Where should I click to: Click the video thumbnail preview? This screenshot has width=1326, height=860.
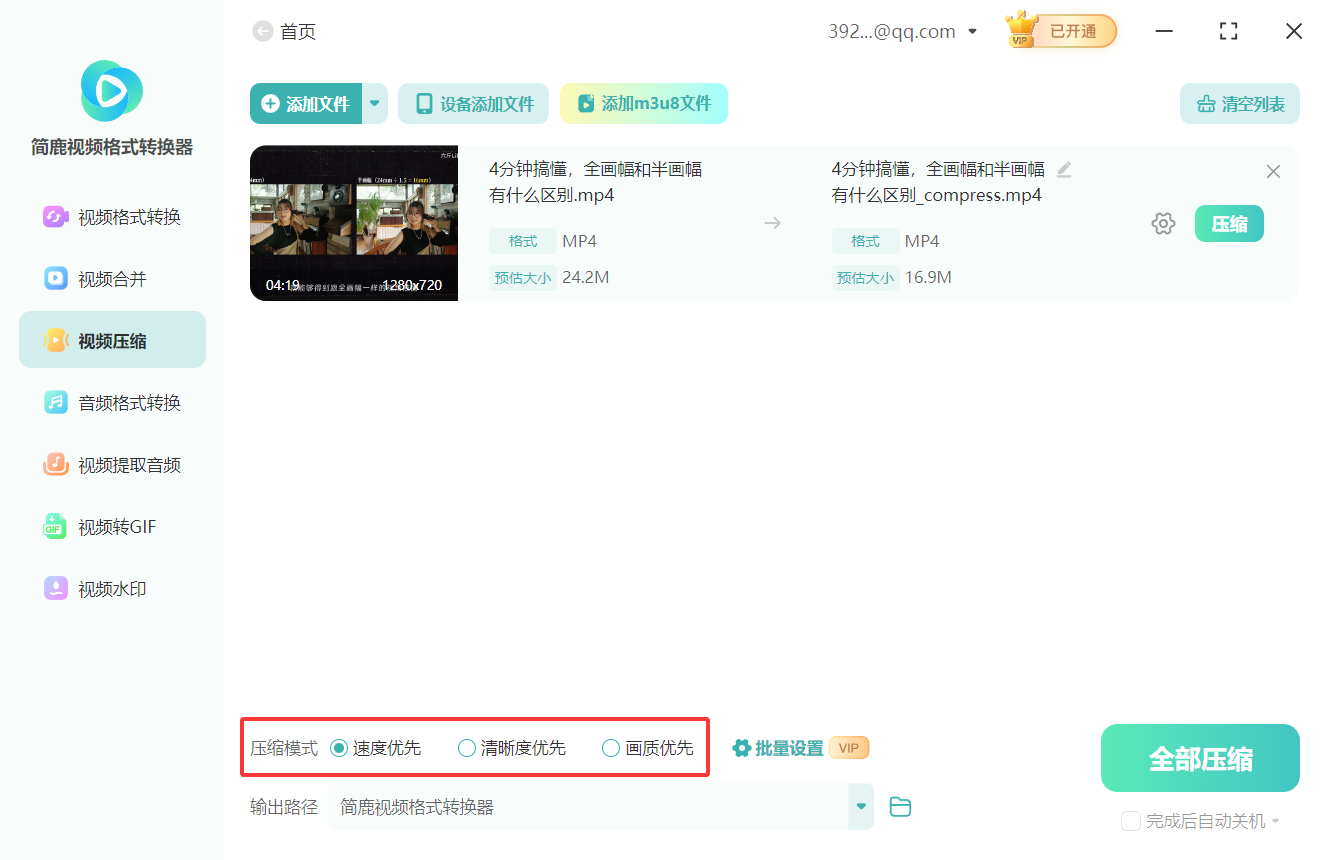click(353, 223)
